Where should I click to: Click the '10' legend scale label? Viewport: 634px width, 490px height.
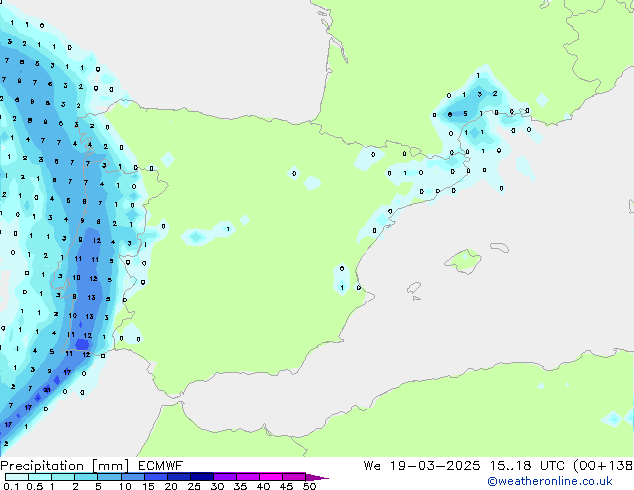point(125,486)
